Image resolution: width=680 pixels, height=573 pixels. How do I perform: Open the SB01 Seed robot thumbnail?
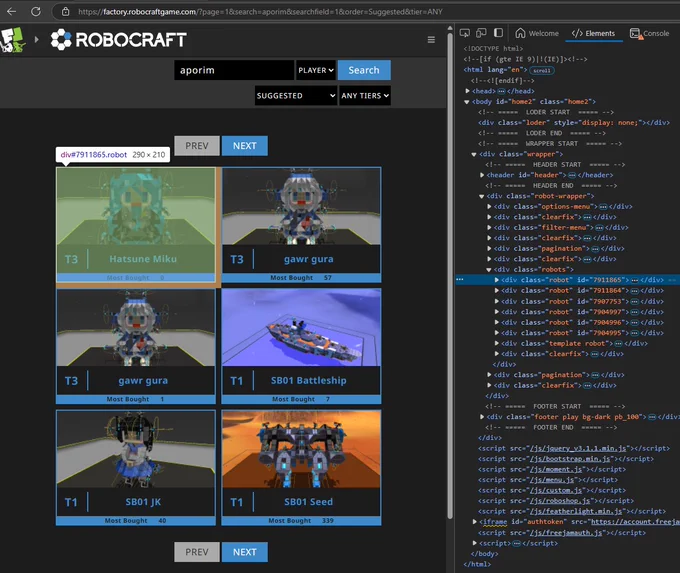[x=301, y=449]
